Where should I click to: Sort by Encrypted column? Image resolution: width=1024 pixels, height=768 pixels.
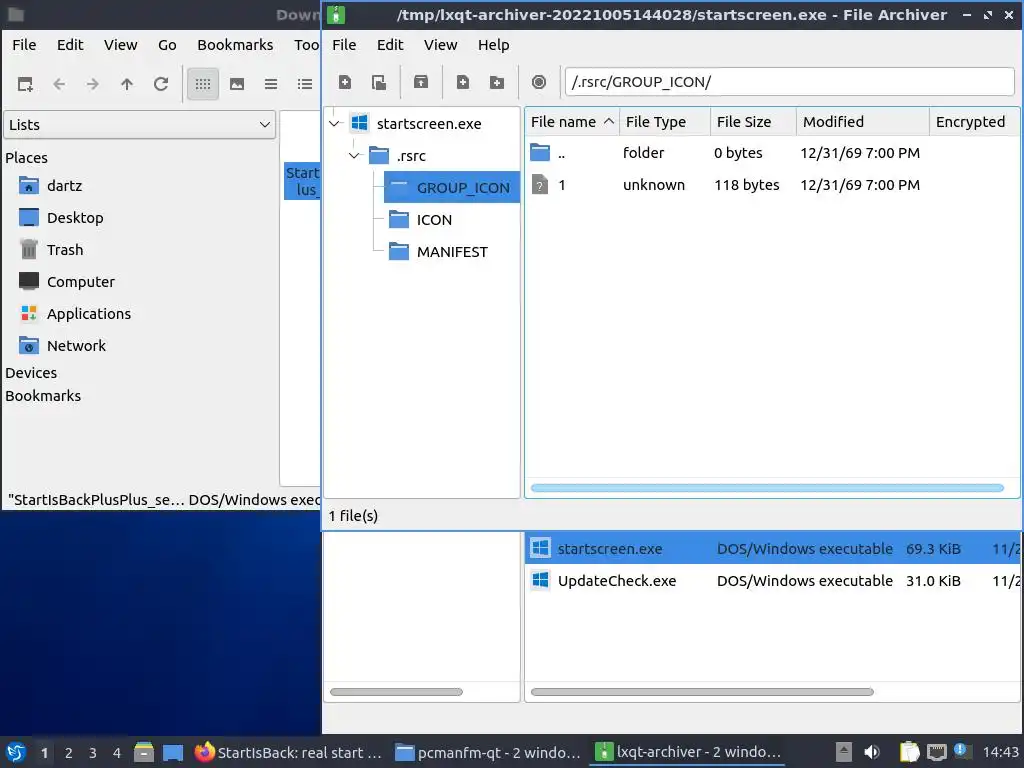tap(974, 122)
